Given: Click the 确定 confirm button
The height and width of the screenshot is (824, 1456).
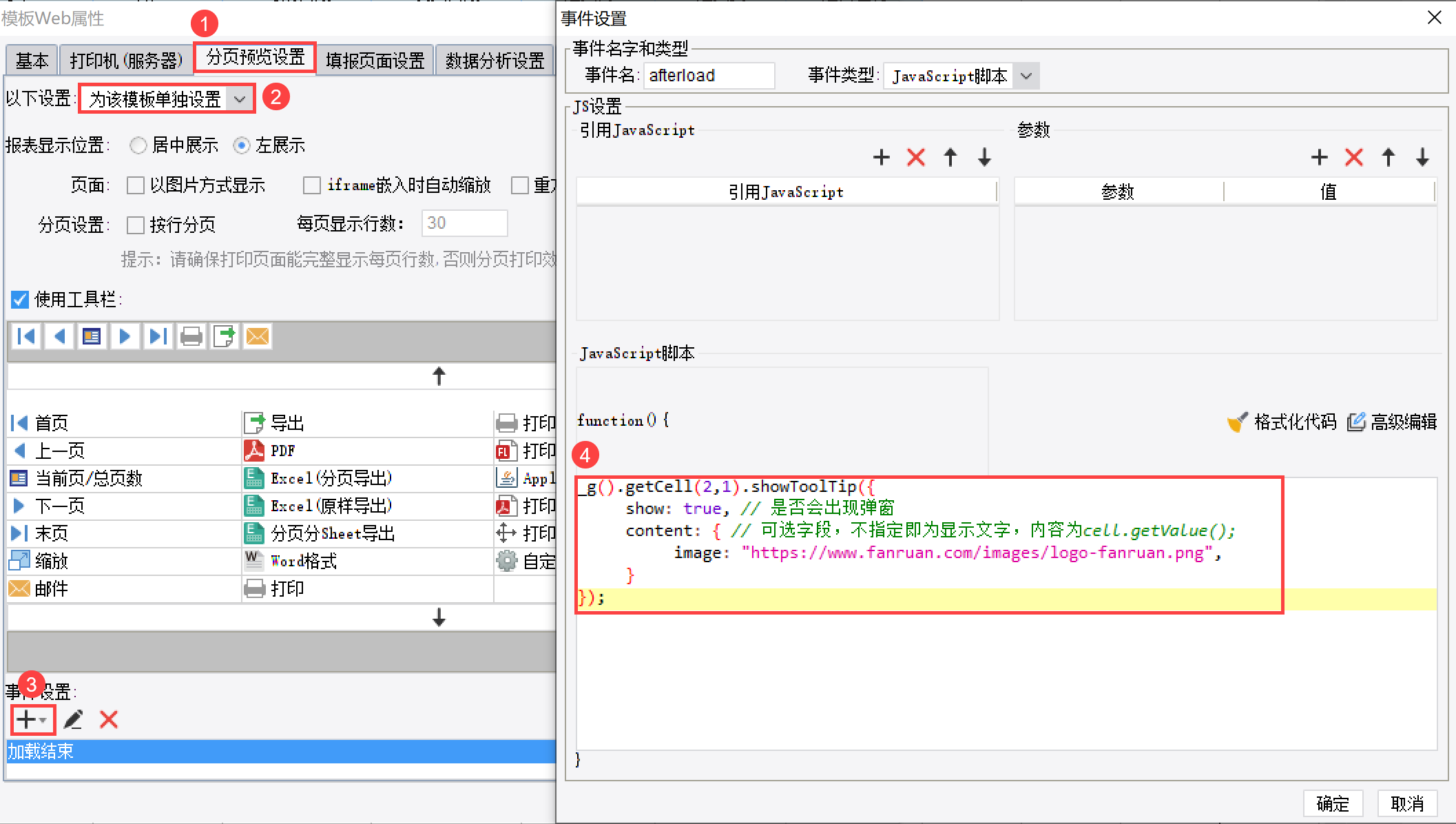Looking at the screenshot, I should click(x=1332, y=803).
